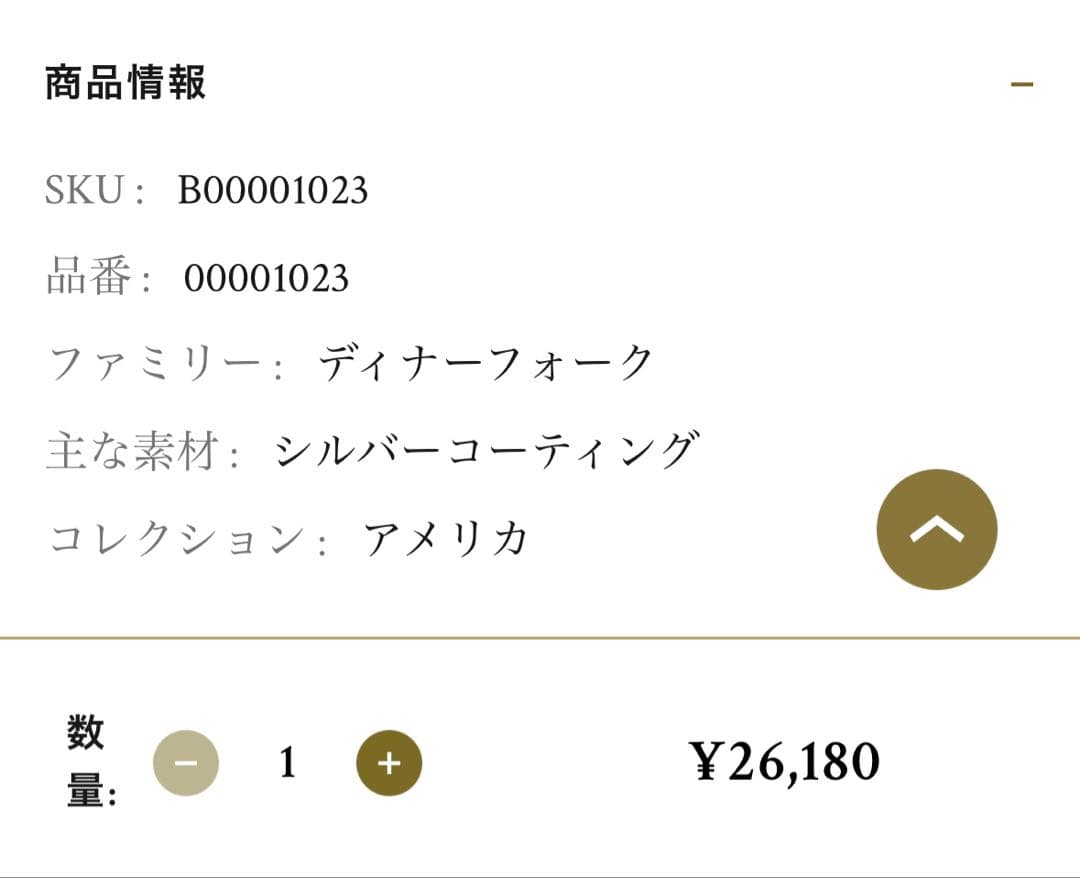
Task: Click the yen symbol in the price
Action: tap(706, 762)
